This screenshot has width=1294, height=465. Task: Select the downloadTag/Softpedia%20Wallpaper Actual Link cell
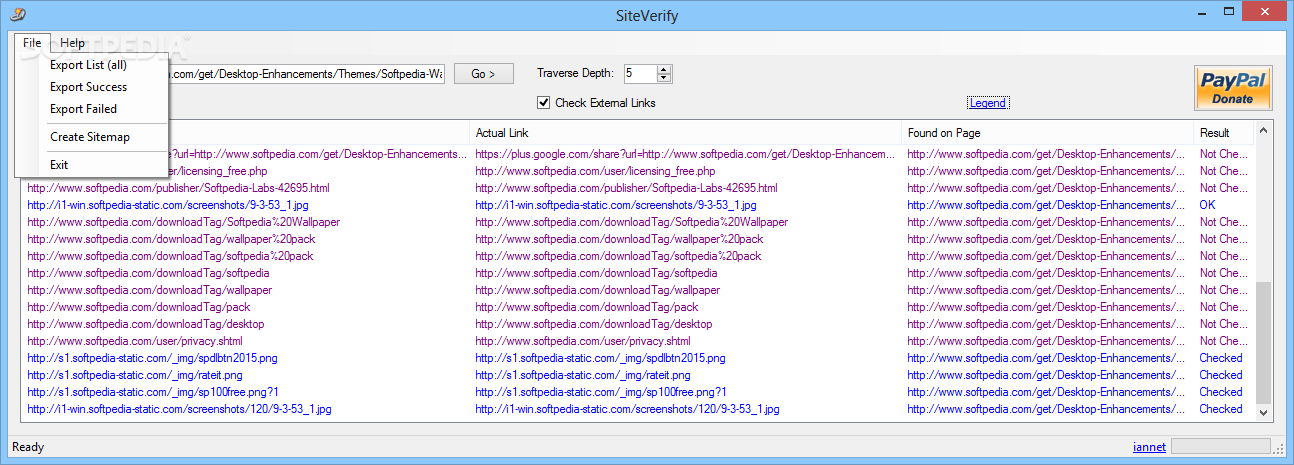[x=631, y=222]
